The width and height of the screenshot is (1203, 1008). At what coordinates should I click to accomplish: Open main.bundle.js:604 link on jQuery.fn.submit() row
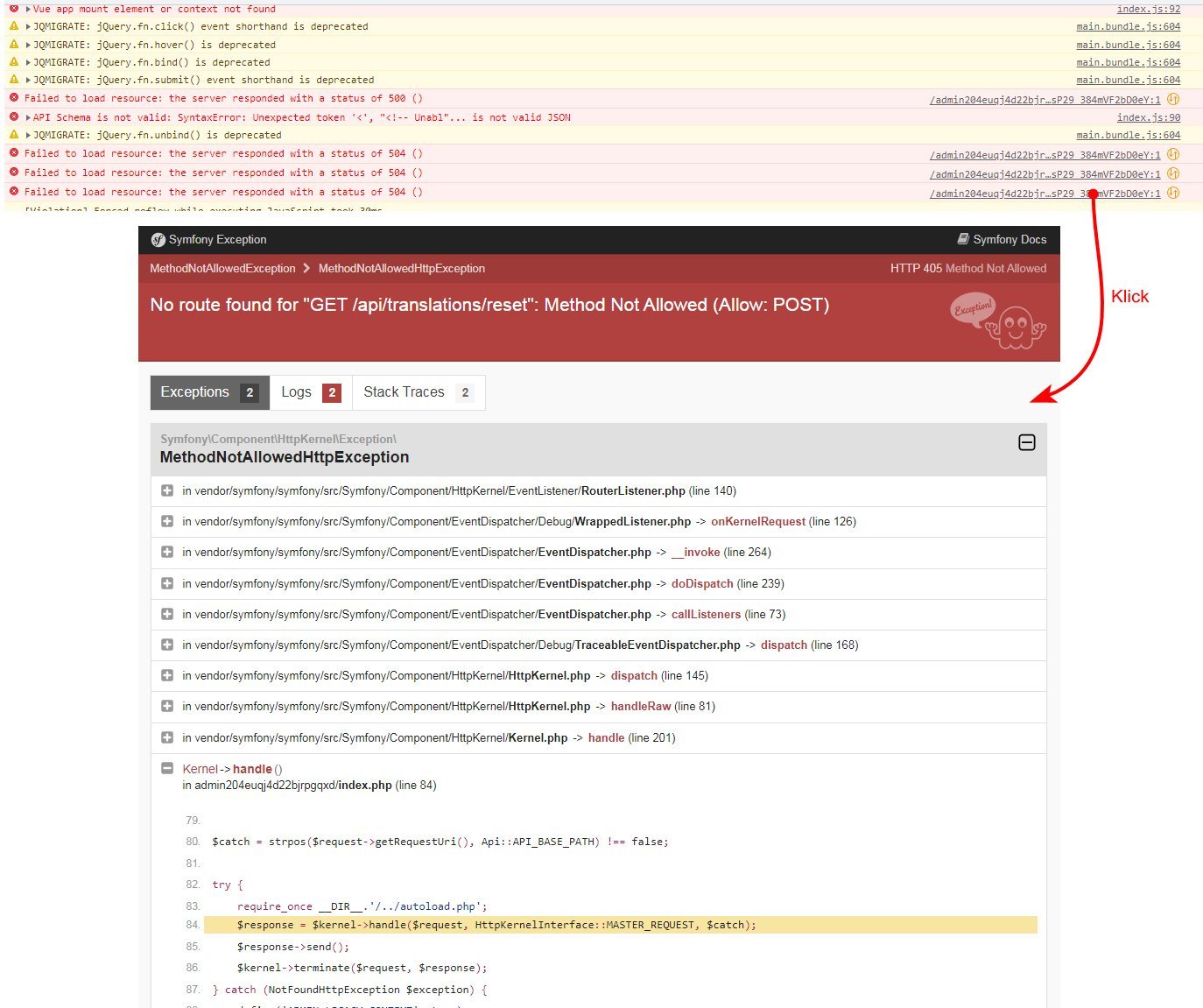click(1129, 80)
